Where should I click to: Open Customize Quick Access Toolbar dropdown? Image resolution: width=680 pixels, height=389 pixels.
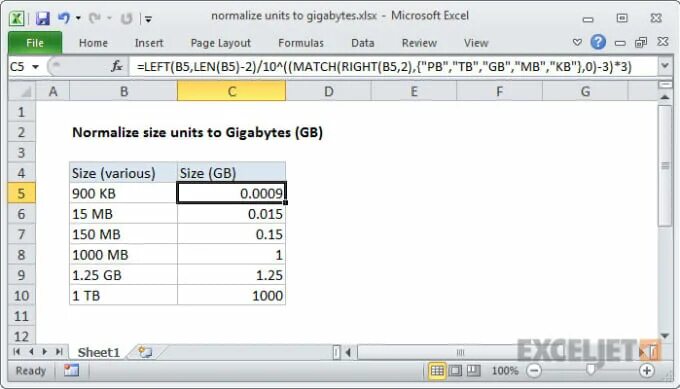(148, 19)
